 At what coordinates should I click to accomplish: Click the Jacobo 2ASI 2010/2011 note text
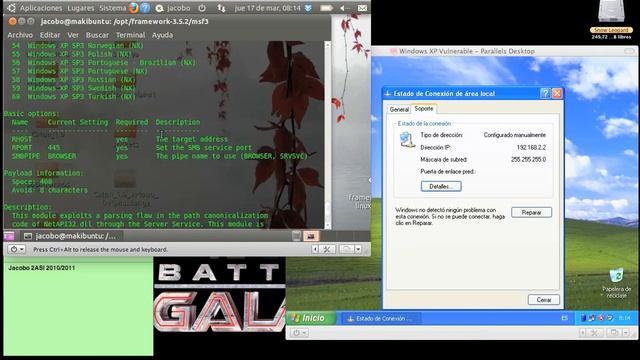42,268
